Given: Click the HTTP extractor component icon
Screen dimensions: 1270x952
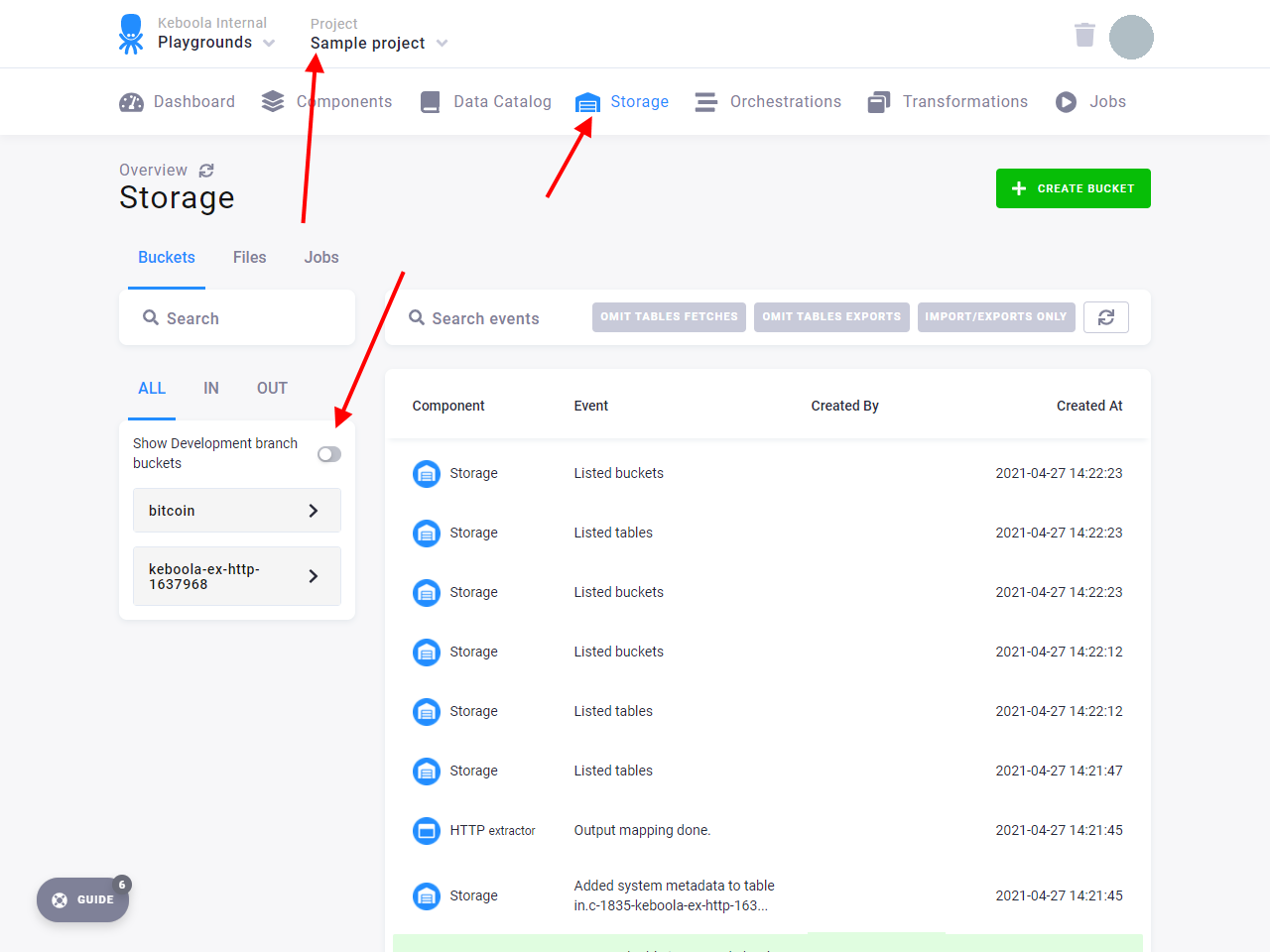Looking at the screenshot, I should [x=427, y=831].
